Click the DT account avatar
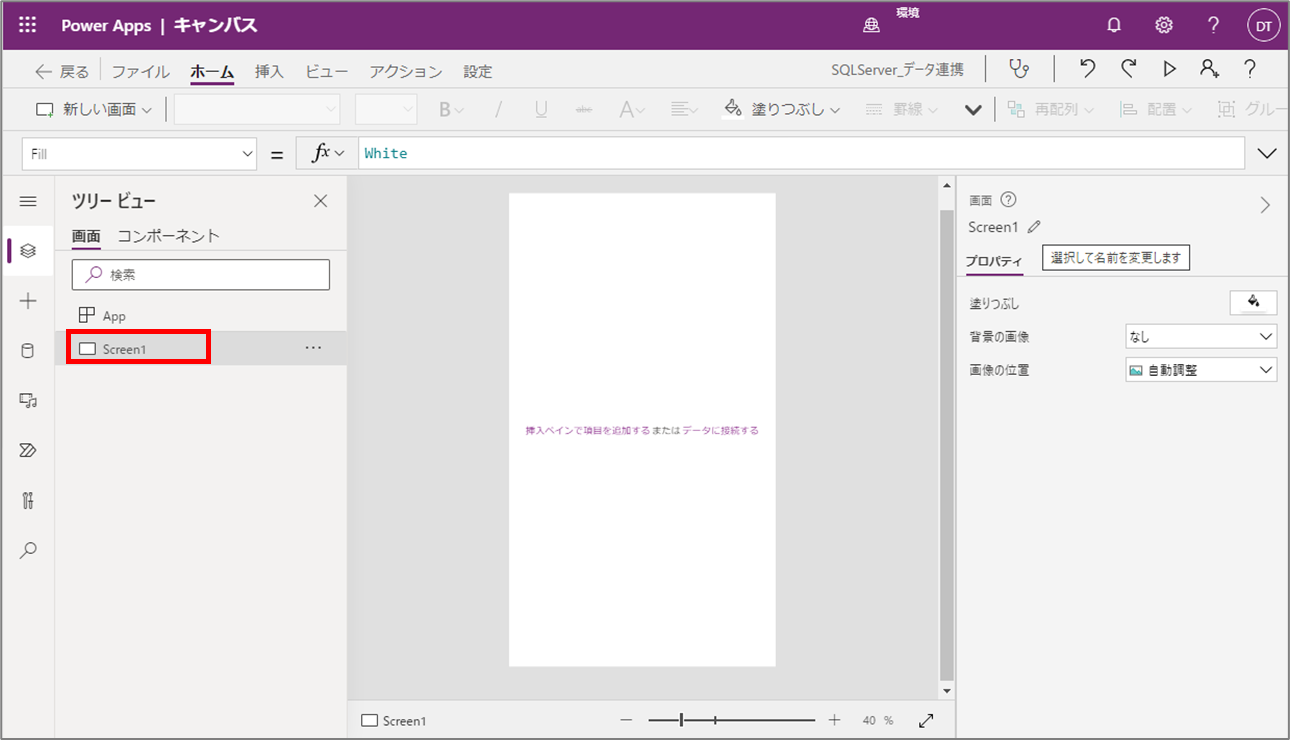The image size is (1290, 740). 1264,26
